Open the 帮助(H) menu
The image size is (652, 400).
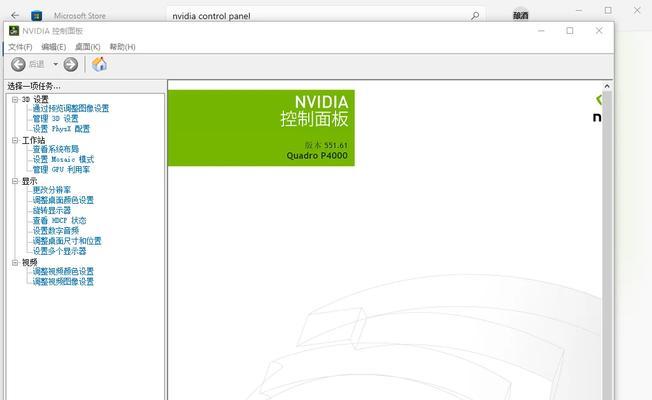122,47
